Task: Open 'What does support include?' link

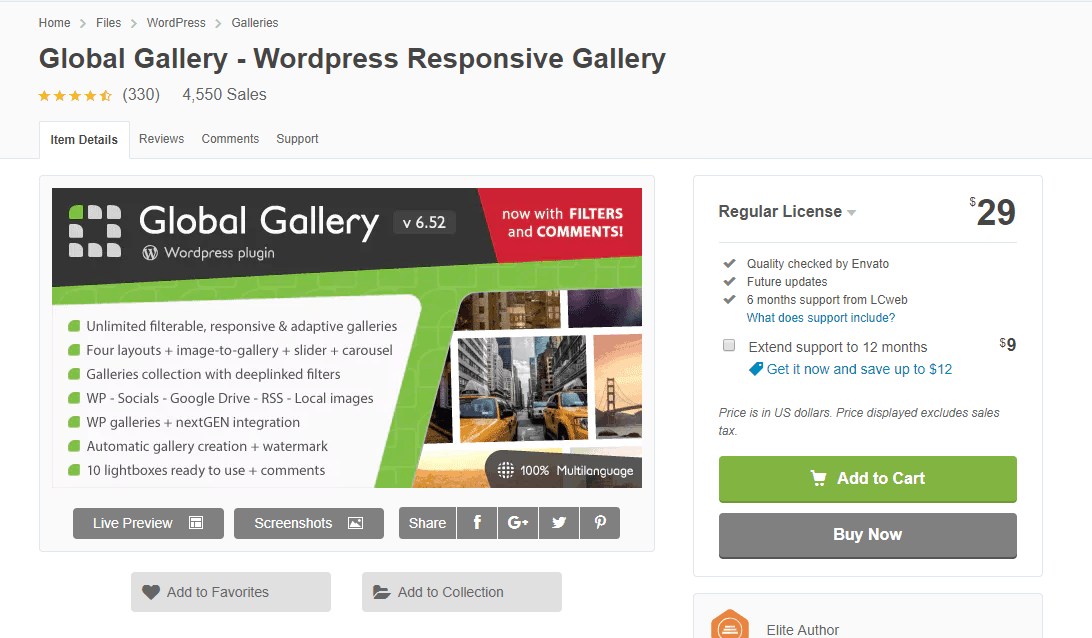Action: tap(821, 318)
